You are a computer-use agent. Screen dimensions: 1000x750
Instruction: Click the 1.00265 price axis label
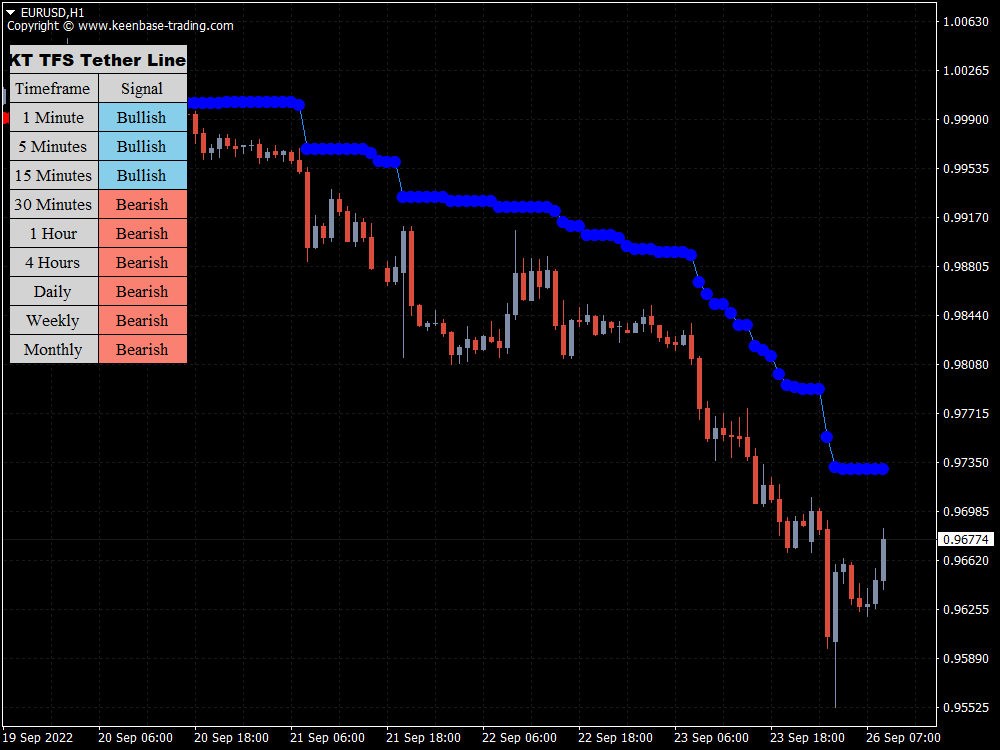[x=966, y=71]
